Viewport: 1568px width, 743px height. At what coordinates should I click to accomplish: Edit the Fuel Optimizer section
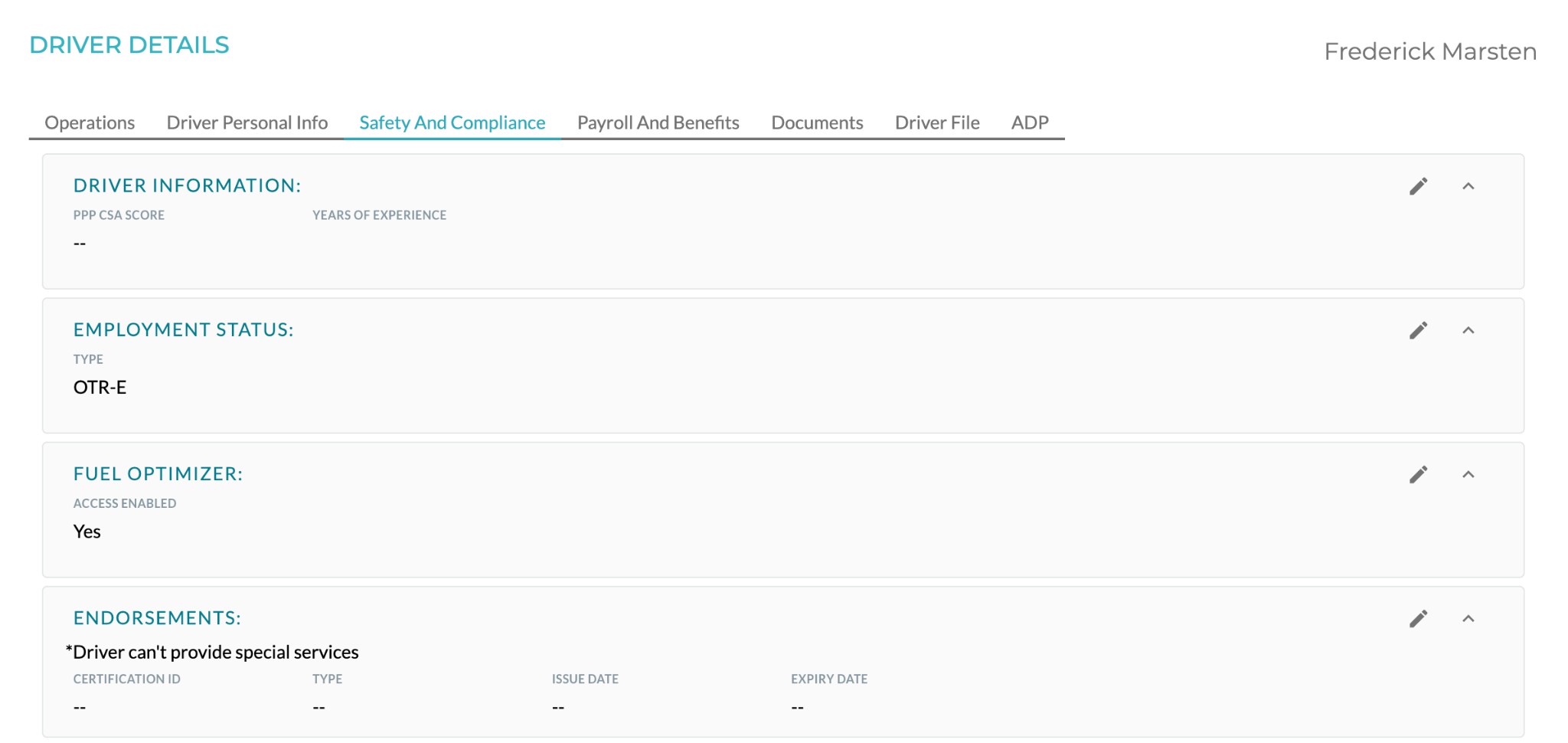click(1418, 474)
